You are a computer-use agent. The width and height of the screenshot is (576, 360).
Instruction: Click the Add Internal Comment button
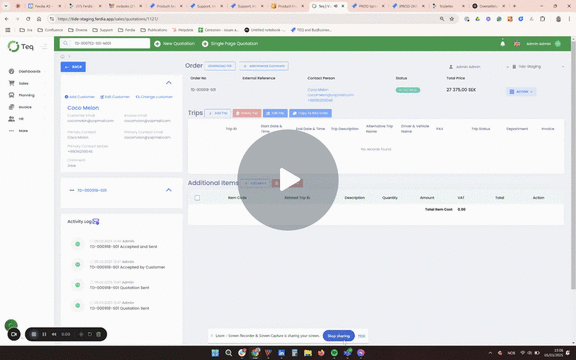[x=264, y=66]
